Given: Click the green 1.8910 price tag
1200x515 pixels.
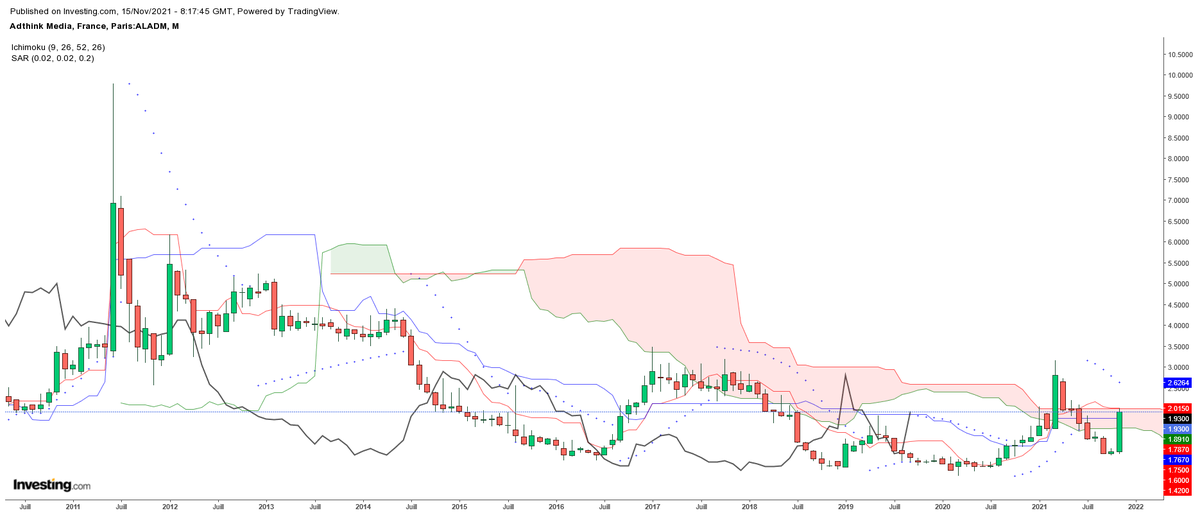Looking at the screenshot, I should pos(1176,439).
